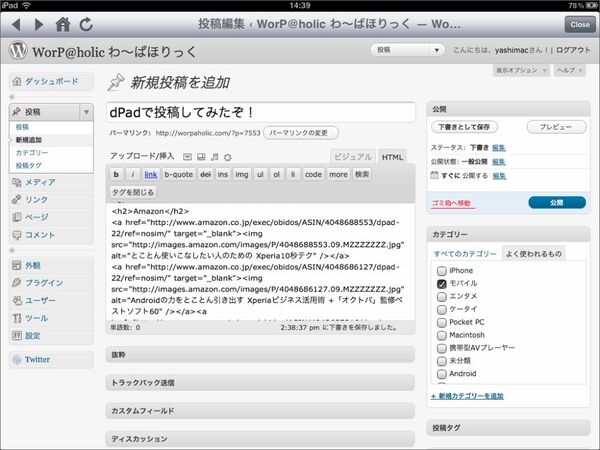The height and width of the screenshot is (450, 600).
Task: Click the add audio music-note icon
Action: click(x=215, y=157)
